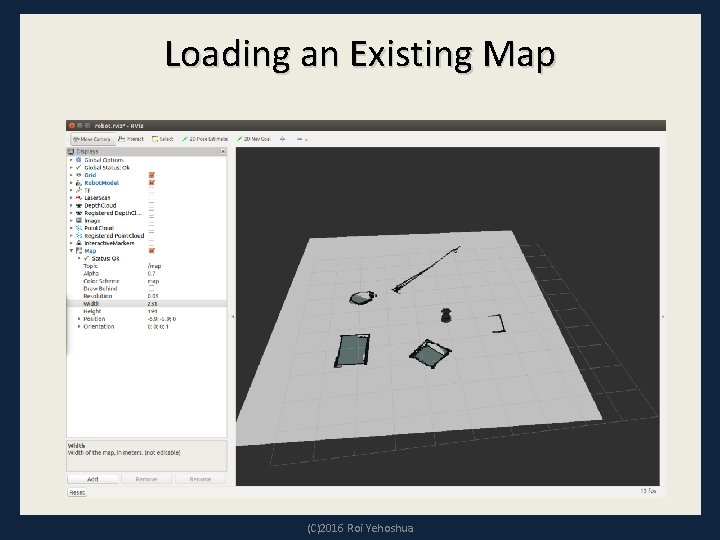Click the PointCloud icon

coord(79,228)
